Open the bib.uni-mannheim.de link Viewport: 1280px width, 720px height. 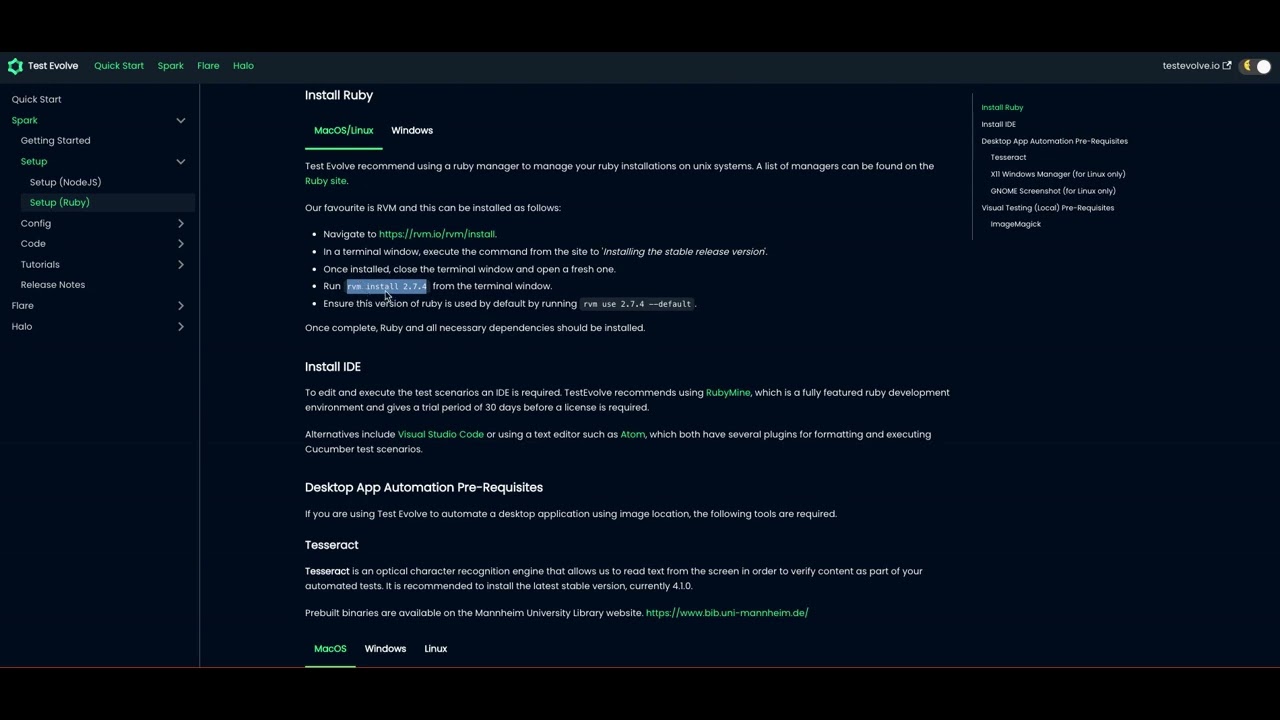pos(727,613)
